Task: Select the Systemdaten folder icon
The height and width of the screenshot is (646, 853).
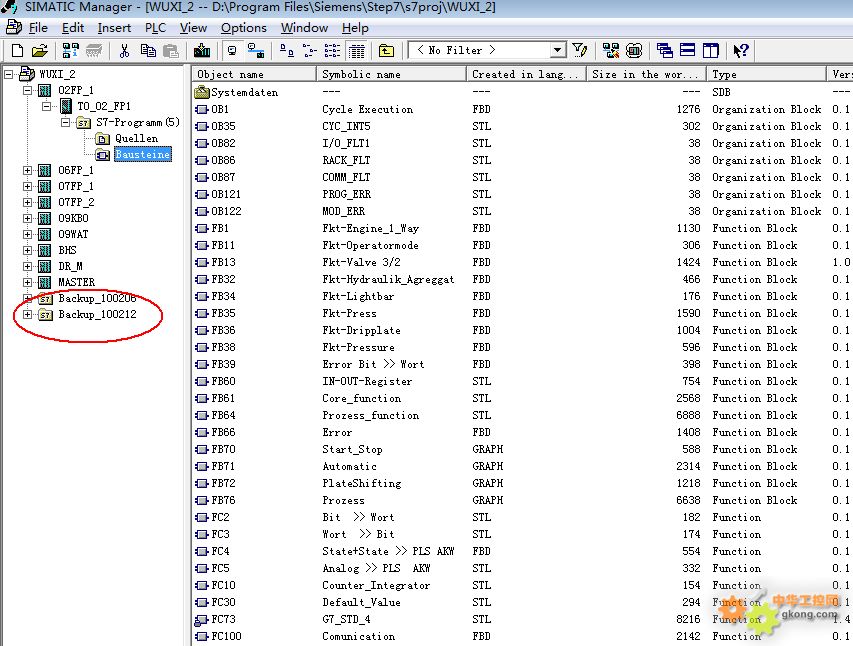Action: click(x=202, y=92)
